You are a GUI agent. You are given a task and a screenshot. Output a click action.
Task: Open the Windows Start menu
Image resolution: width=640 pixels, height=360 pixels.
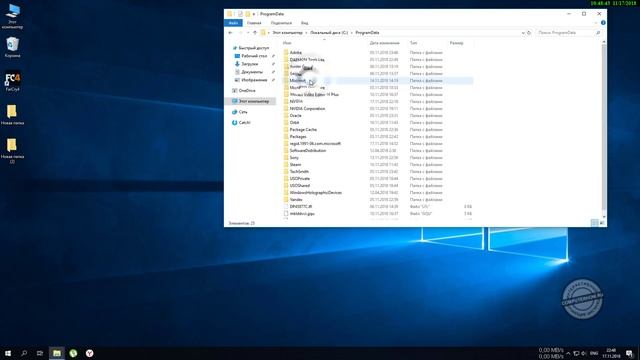8,353
